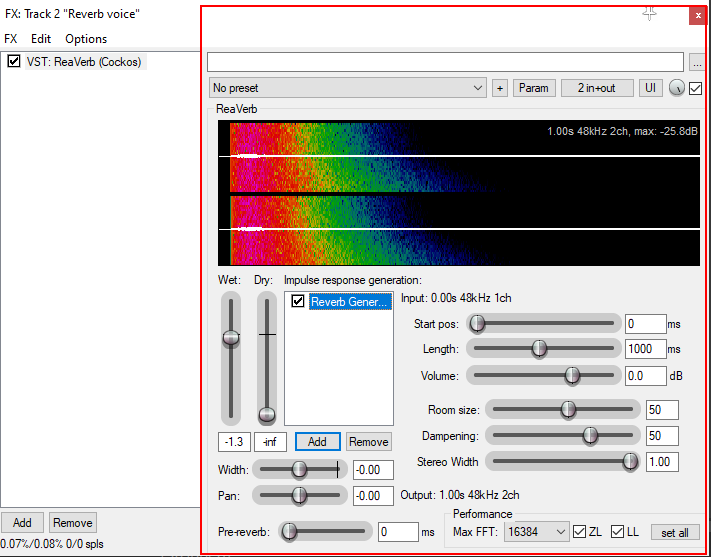Click the UI button
The image size is (711, 557).
pyautogui.click(x=651, y=88)
